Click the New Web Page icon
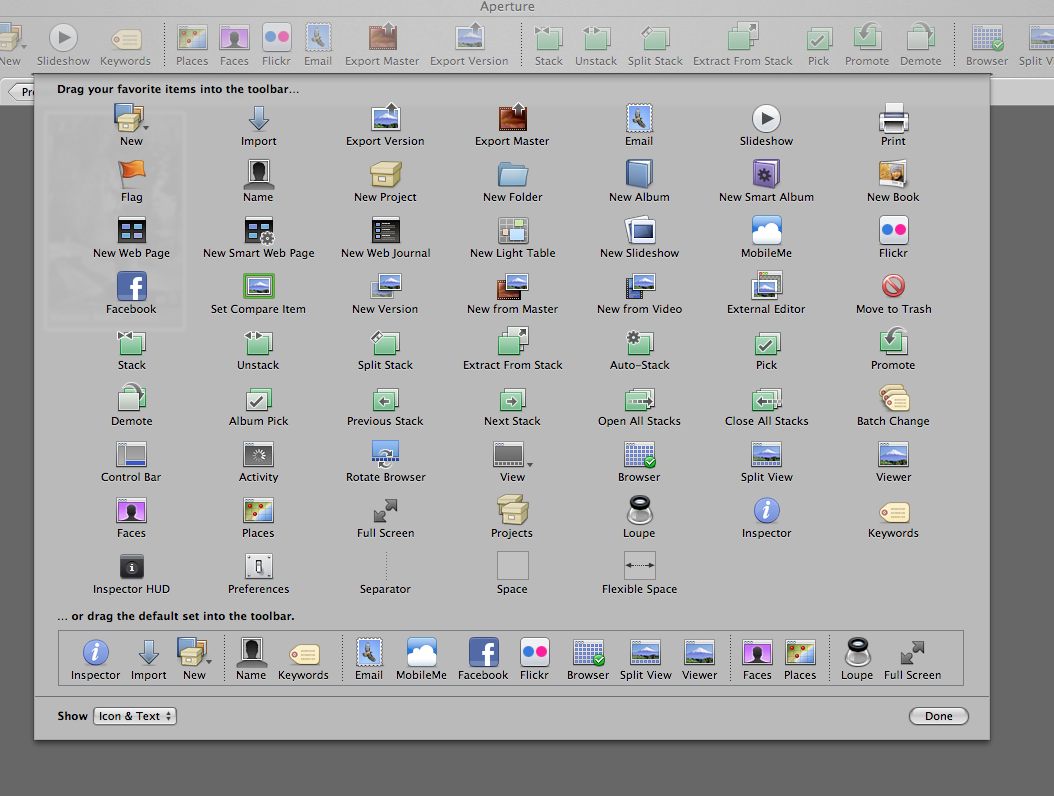The width and height of the screenshot is (1054, 796). [x=132, y=231]
